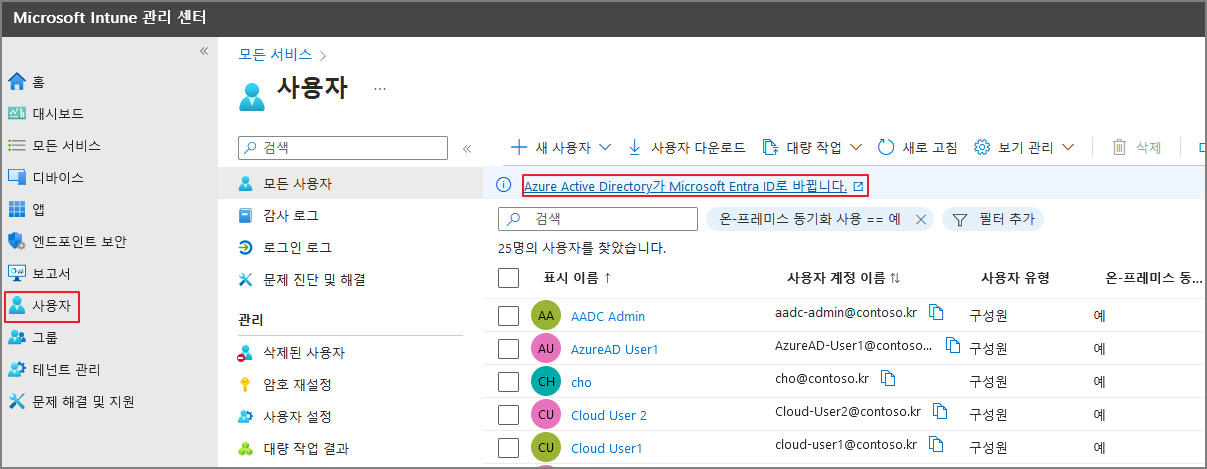Viewport: 1207px width, 469px height.
Task: Open the 암호 재설정 key icon
Action: tap(245, 385)
